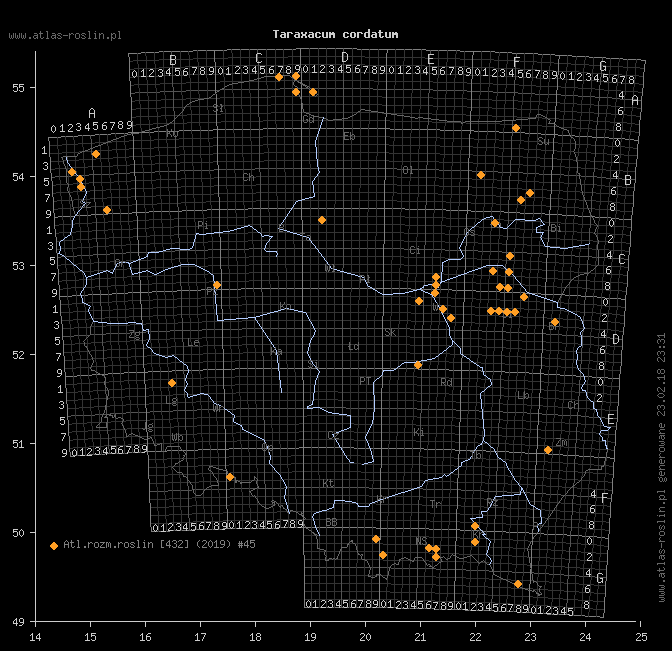Click longitude axis label 21
672x651 pixels.
(420, 637)
